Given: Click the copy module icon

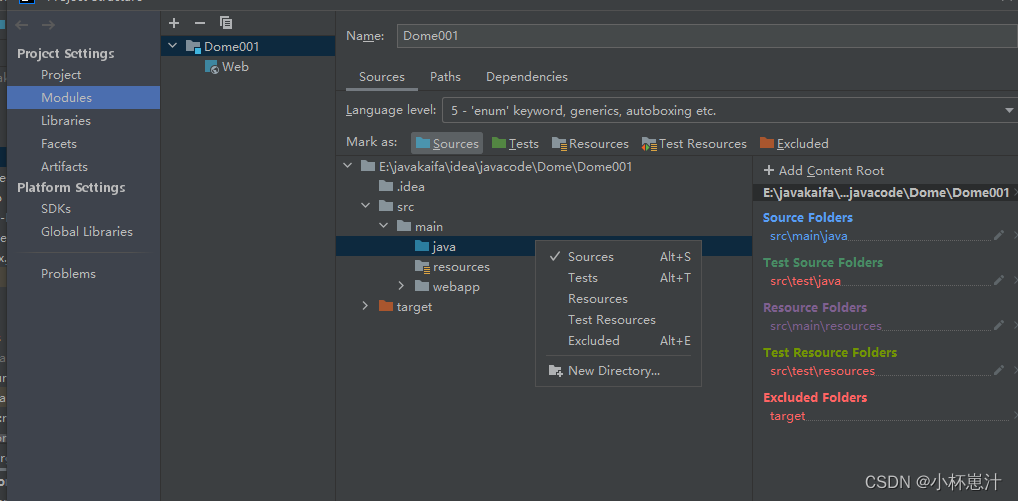Looking at the screenshot, I should 226,23.
